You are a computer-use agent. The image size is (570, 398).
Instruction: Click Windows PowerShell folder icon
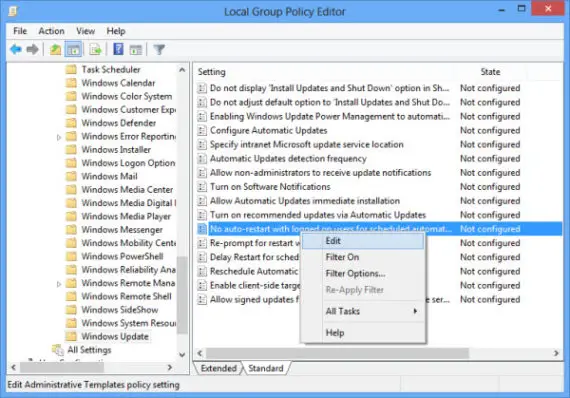pos(71,256)
